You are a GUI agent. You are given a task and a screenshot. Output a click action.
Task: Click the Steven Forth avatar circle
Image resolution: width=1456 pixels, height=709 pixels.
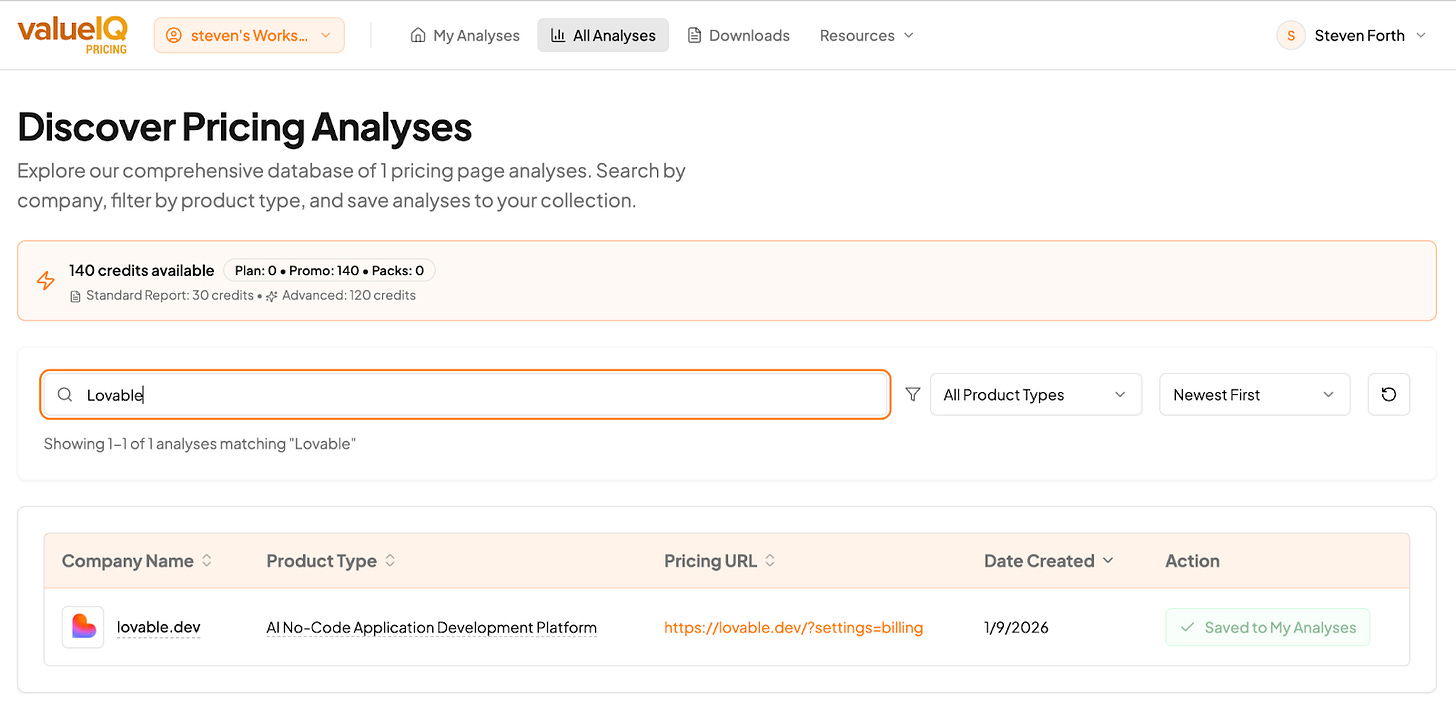pyautogui.click(x=1291, y=35)
